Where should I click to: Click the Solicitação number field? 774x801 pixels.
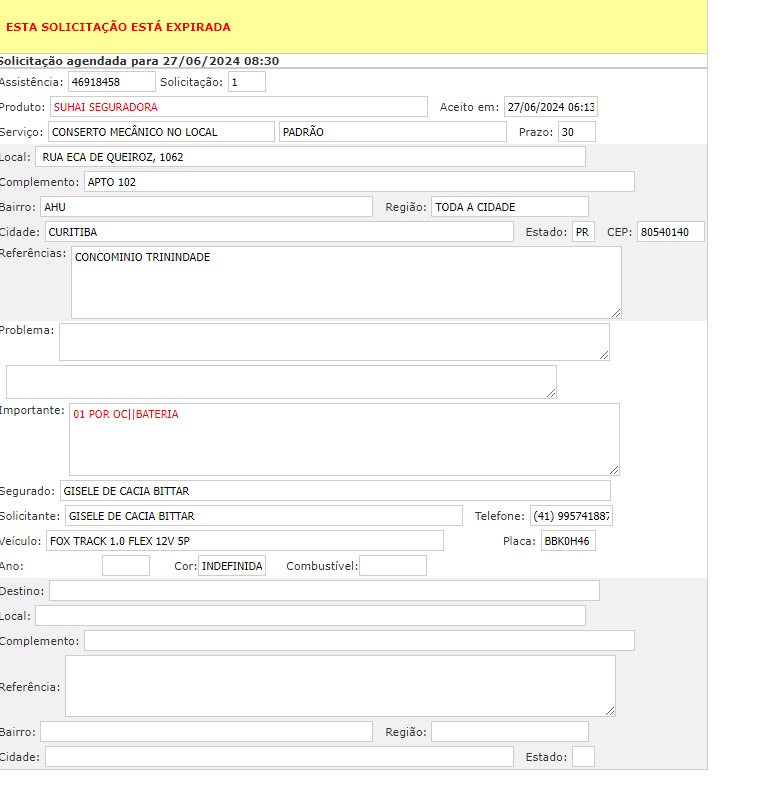pos(247,82)
